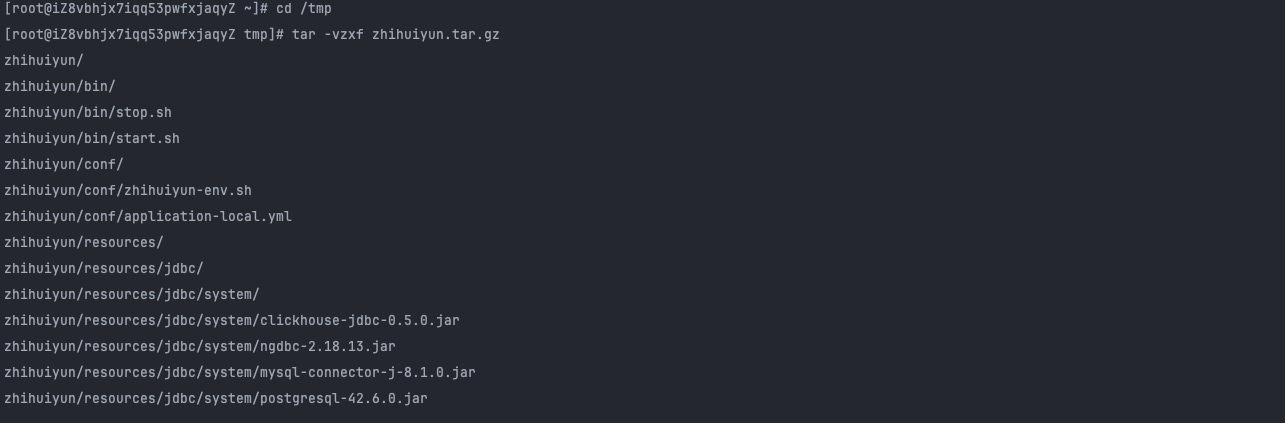Click the zhihuiyun-env.sh file path
This screenshot has width=1285, height=423.
coord(128,191)
